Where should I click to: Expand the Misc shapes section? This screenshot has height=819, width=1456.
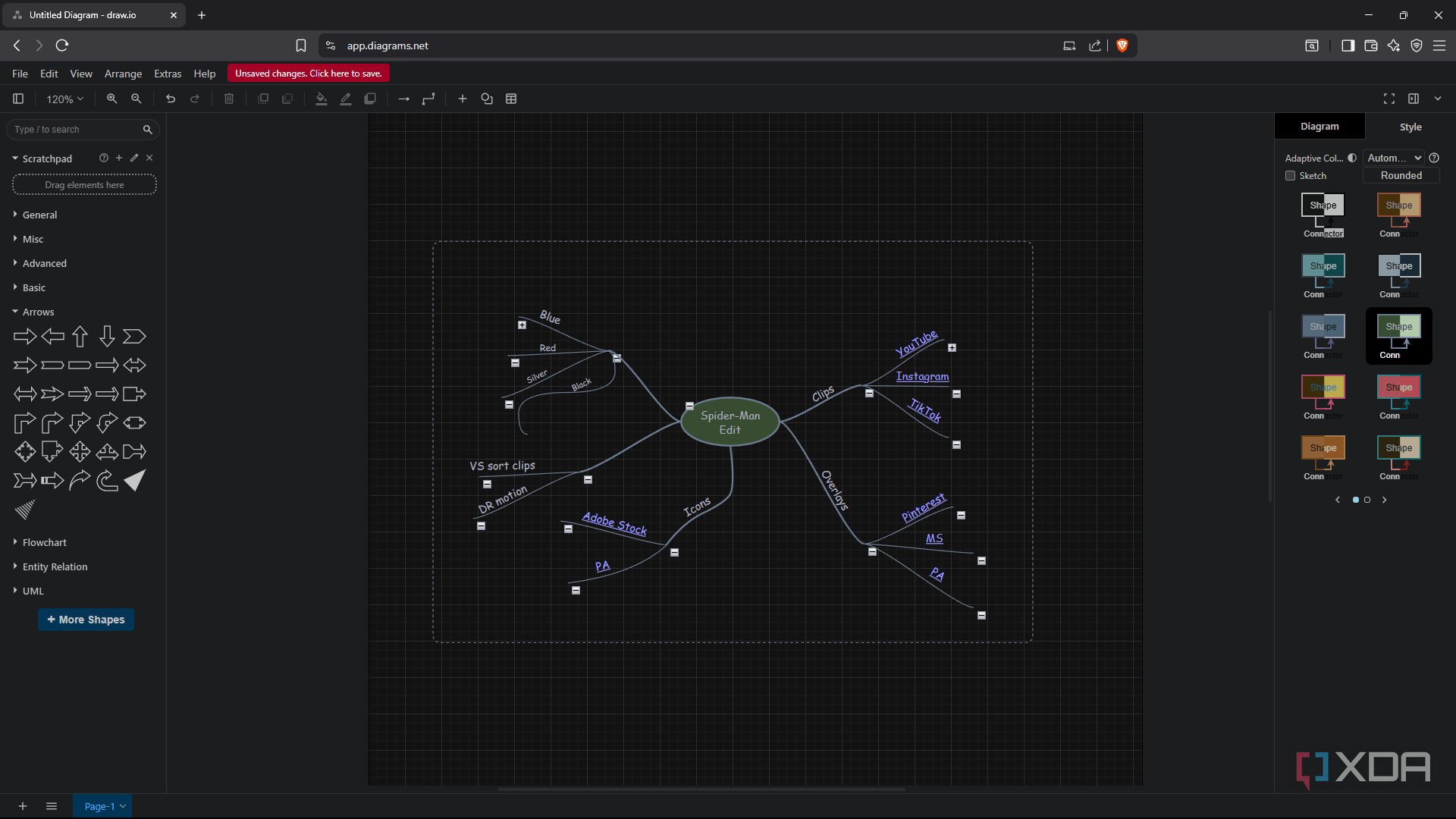pos(33,239)
